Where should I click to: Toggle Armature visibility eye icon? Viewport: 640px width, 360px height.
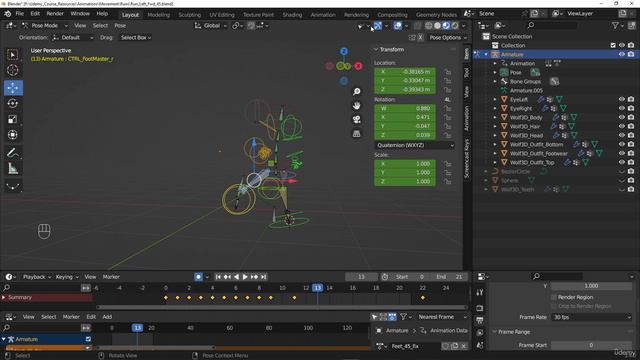coord(622,54)
